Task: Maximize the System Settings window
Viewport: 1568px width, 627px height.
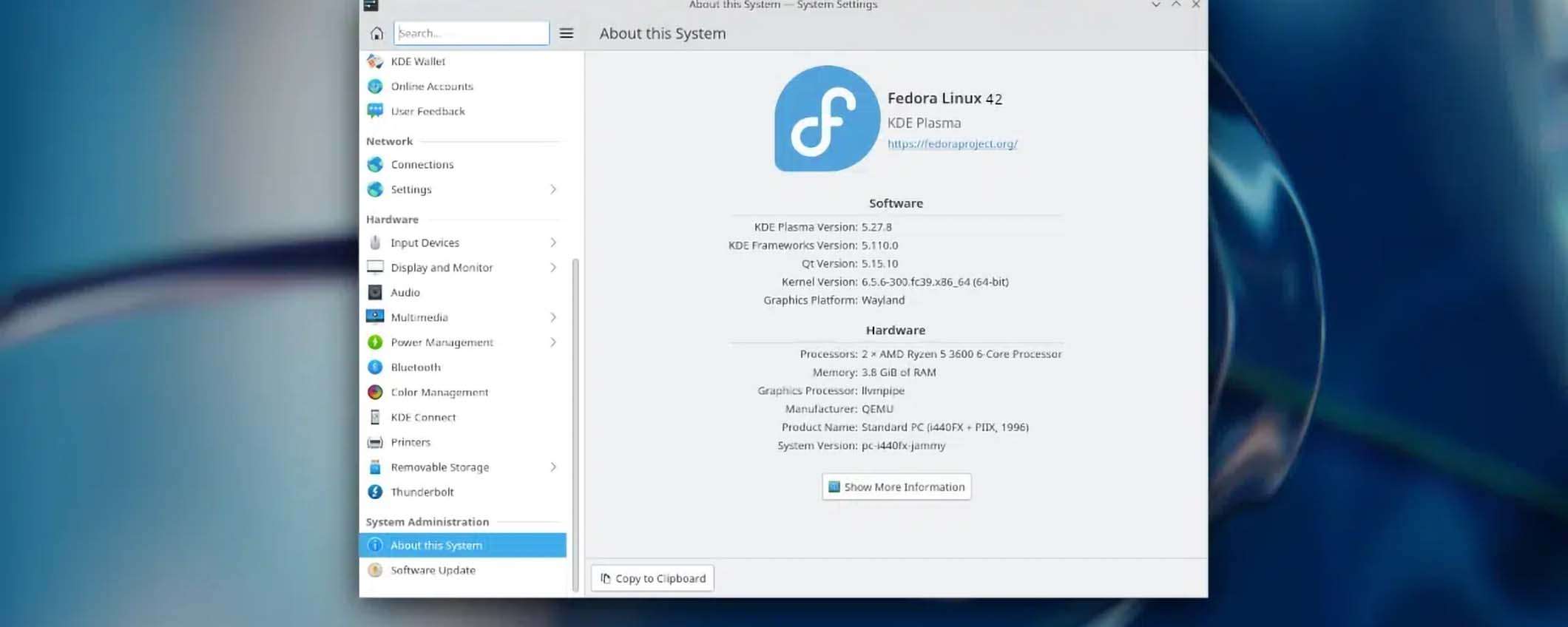Action: pos(1176,4)
